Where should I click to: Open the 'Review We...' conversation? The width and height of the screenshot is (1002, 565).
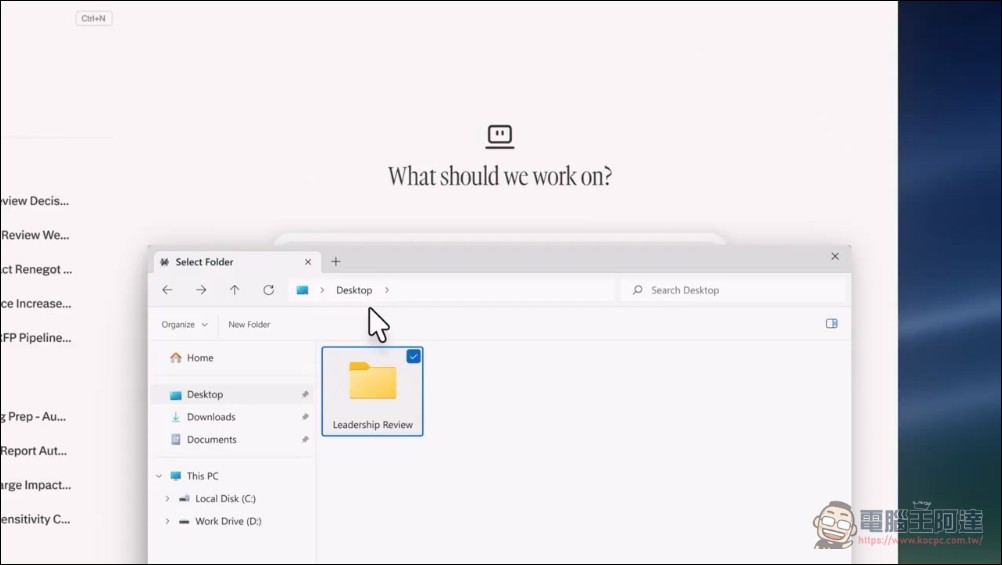pyautogui.click(x=35, y=235)
